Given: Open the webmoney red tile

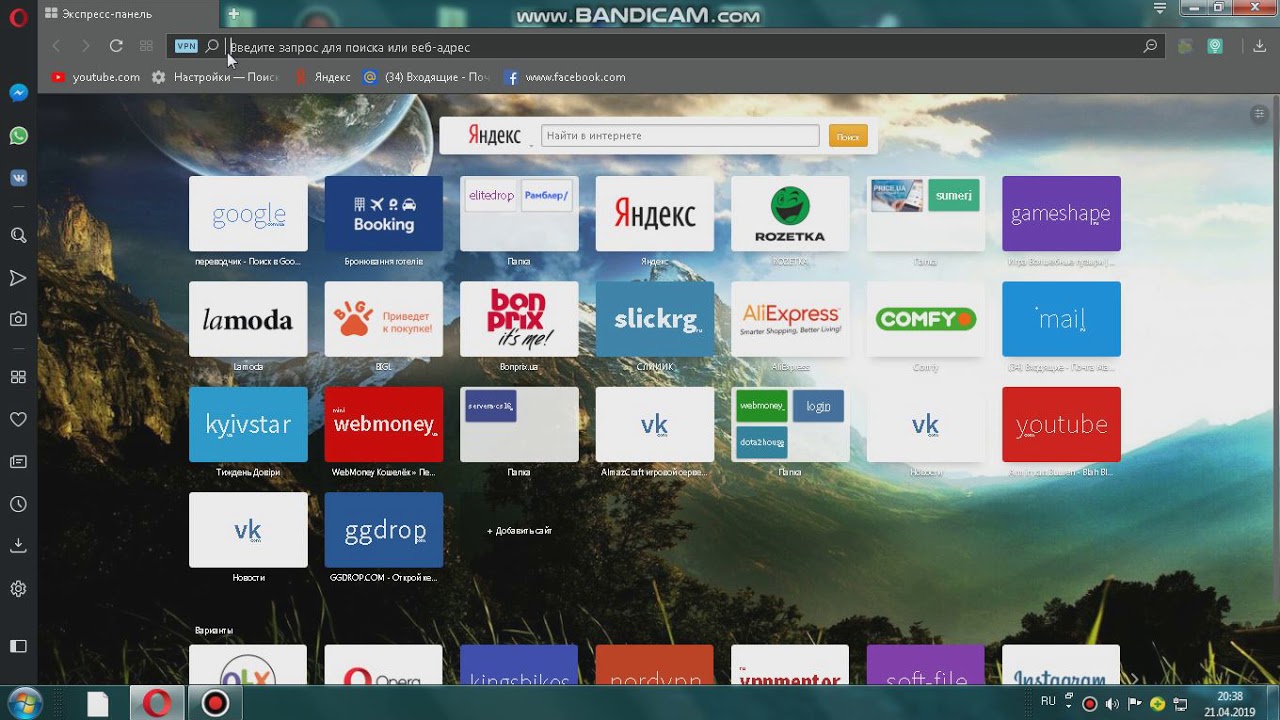Looking at the screenshot, I should pos(384,424).
